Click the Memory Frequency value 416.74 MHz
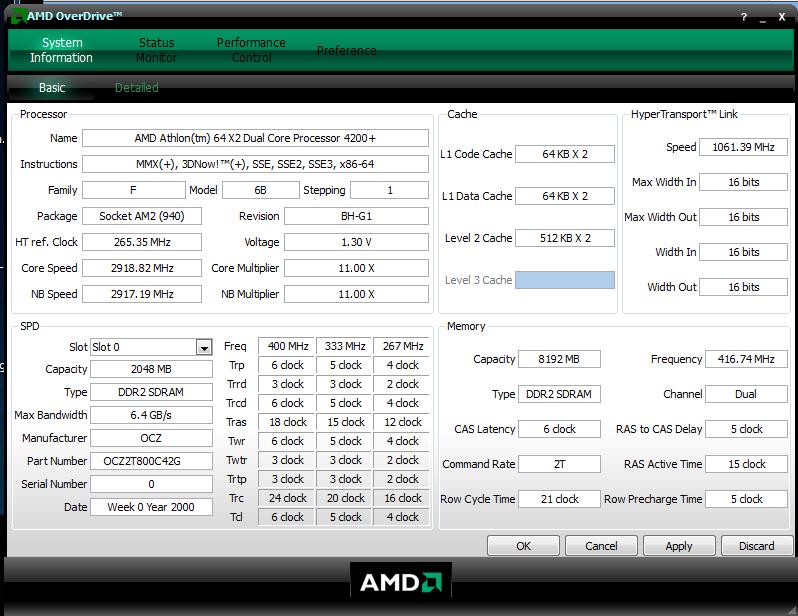Image resolution: width=798 pixels, height=616 pixels. click(x=746, y=359)
